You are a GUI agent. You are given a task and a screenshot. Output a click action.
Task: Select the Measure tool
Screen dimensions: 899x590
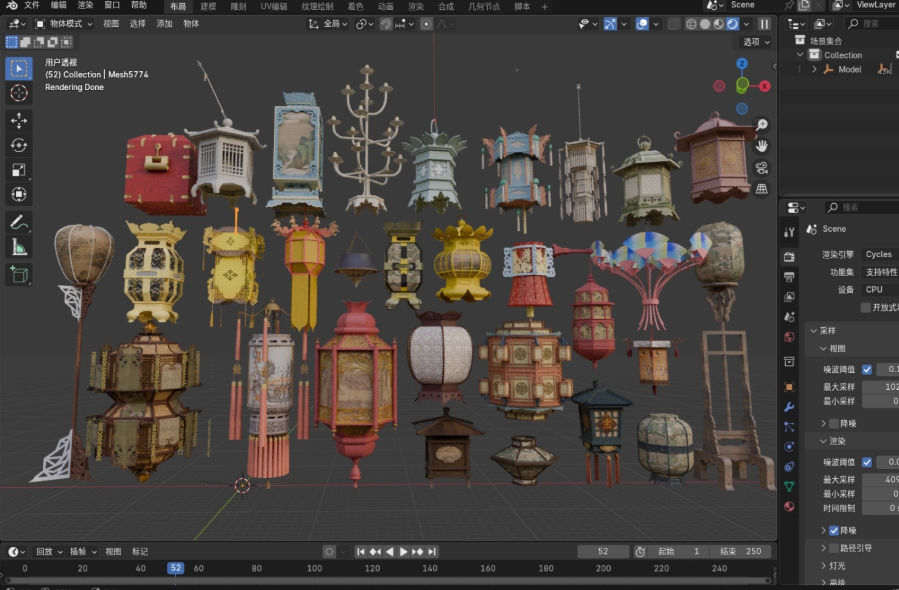pos(19,247)
